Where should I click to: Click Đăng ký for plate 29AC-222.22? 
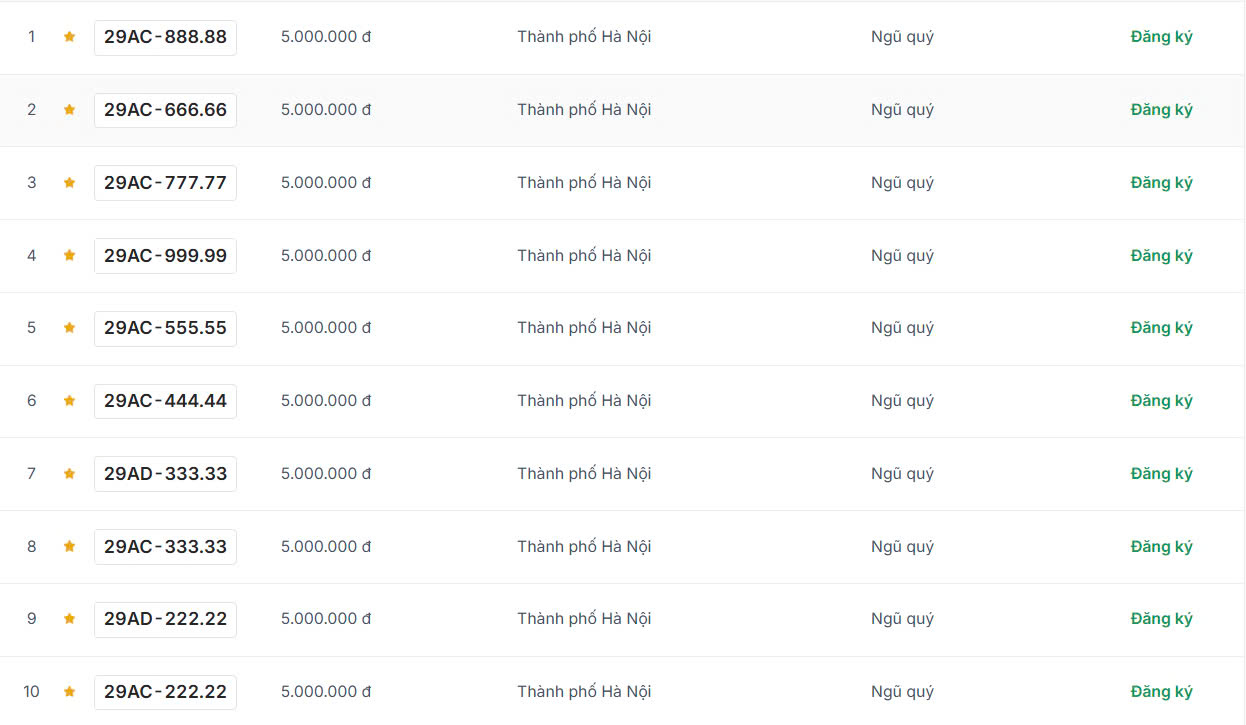point(1161,692)
